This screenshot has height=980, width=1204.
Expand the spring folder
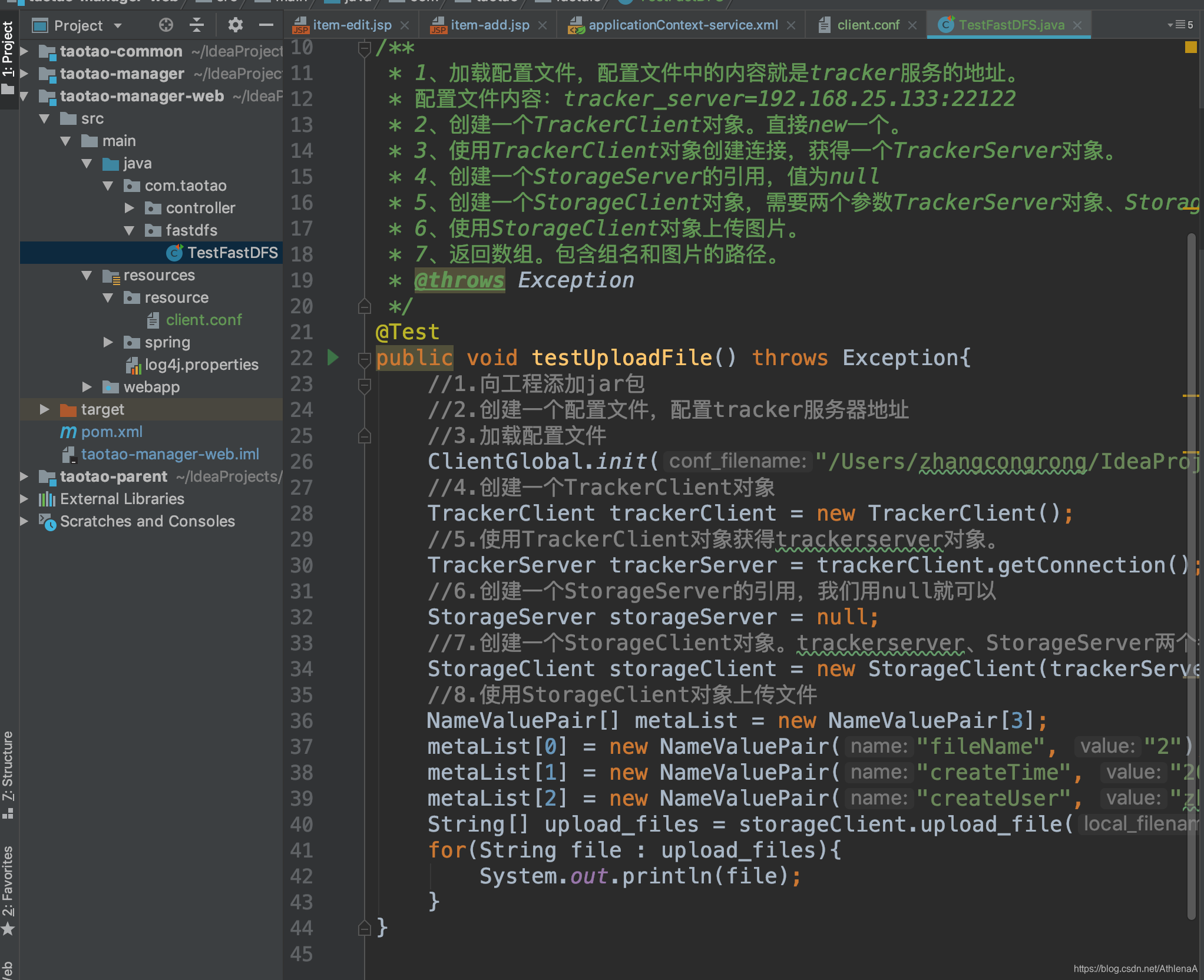point(108,342)
